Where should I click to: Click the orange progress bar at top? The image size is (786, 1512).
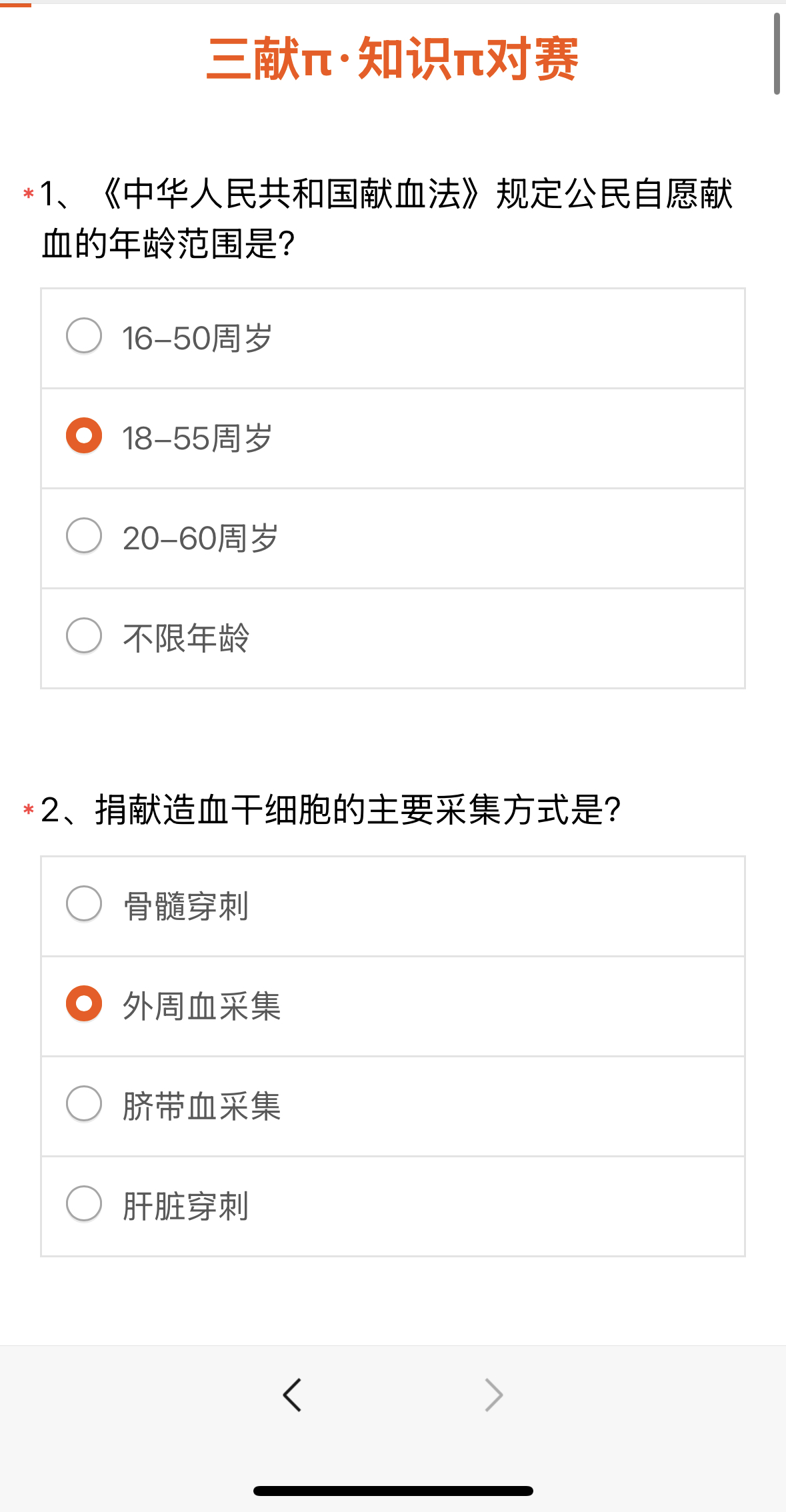coord(15,5)
